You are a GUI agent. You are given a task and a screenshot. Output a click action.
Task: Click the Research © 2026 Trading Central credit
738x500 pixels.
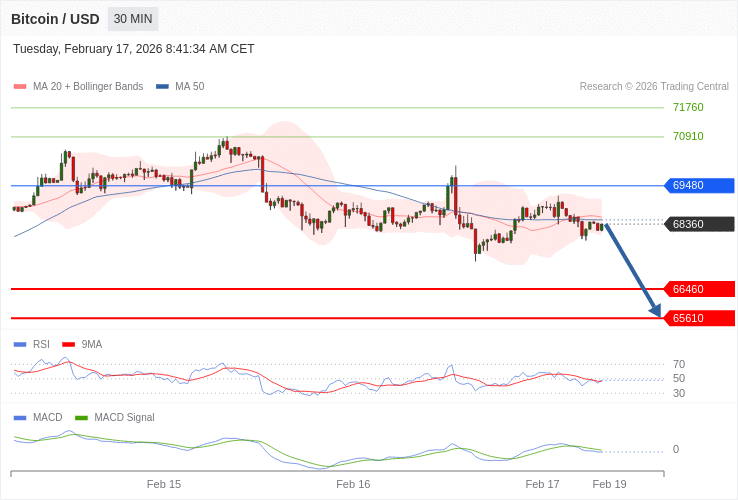(654, 87)
